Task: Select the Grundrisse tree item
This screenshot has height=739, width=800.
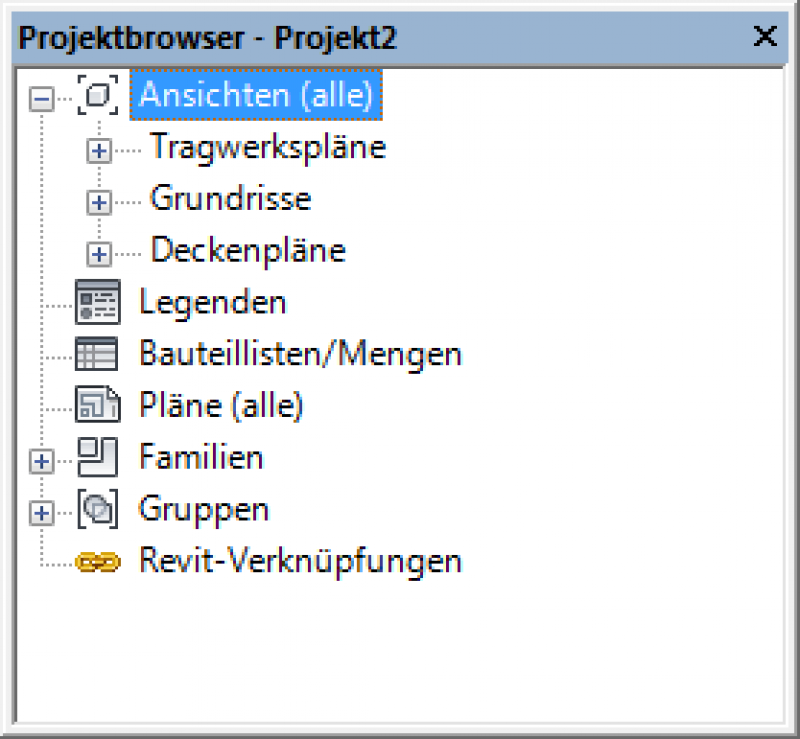Action: 231,198
